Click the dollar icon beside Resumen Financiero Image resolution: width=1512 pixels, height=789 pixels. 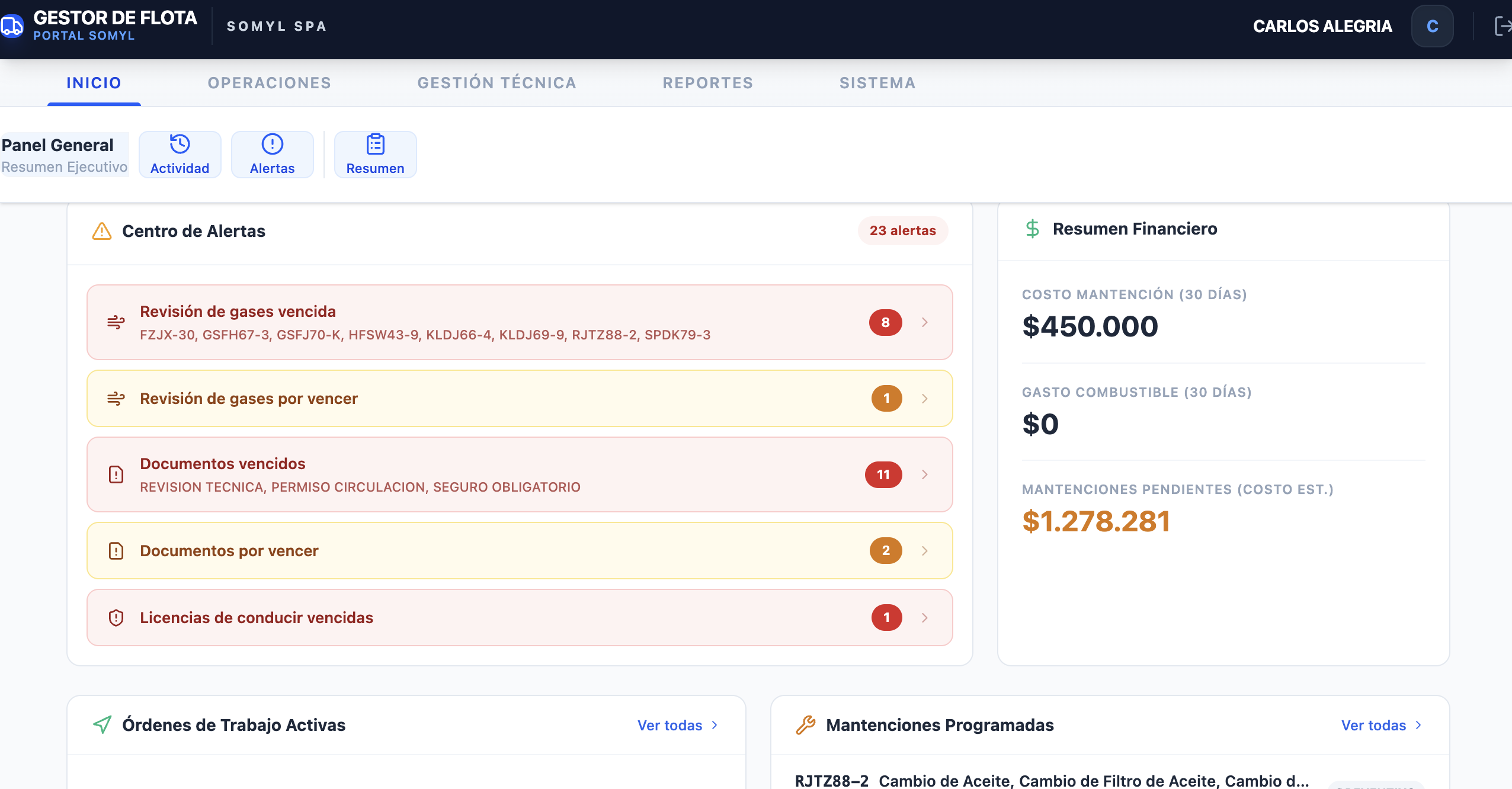pos(1032,229)
